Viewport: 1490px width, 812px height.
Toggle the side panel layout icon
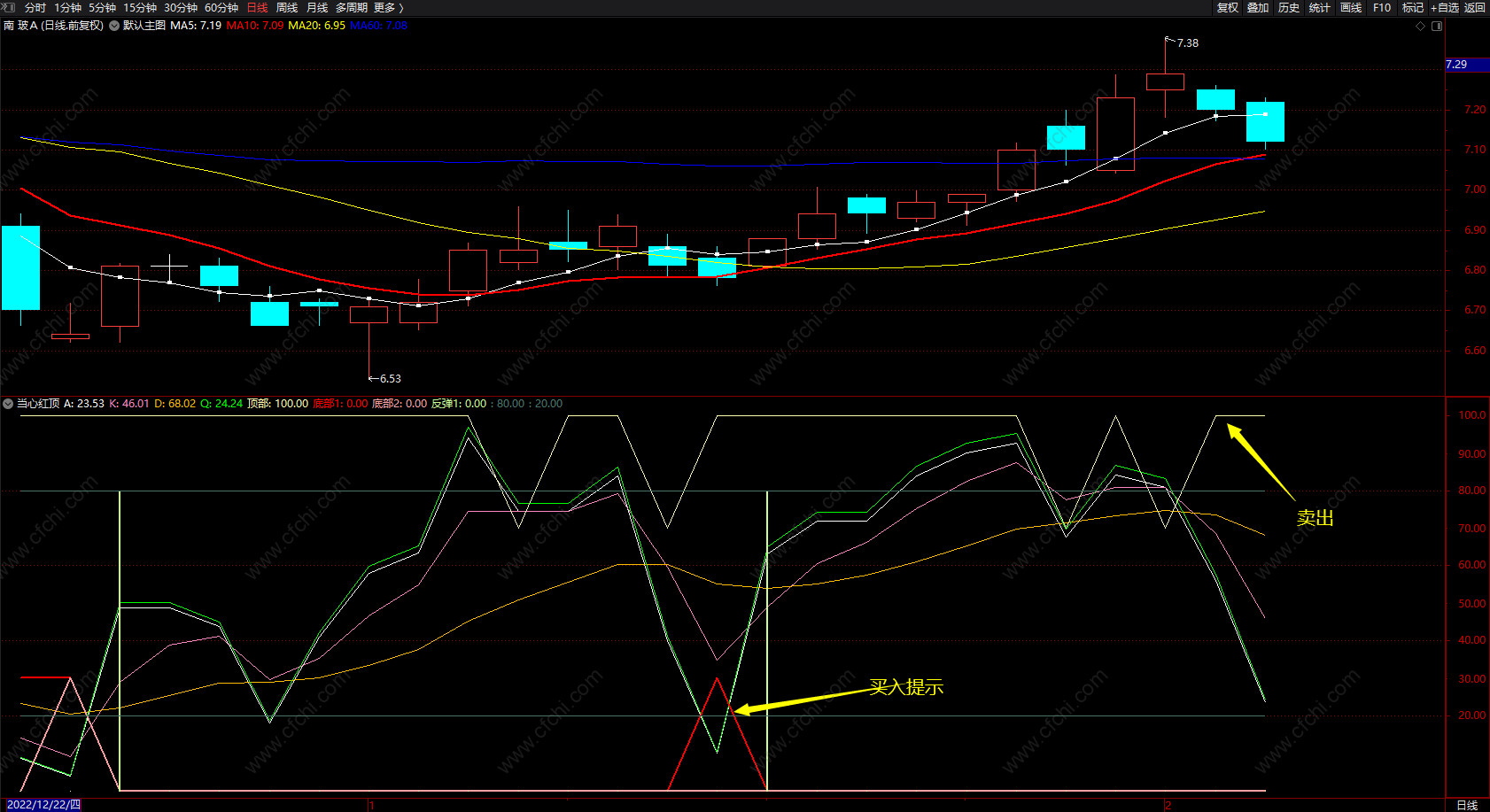(x=1437, y=26)
